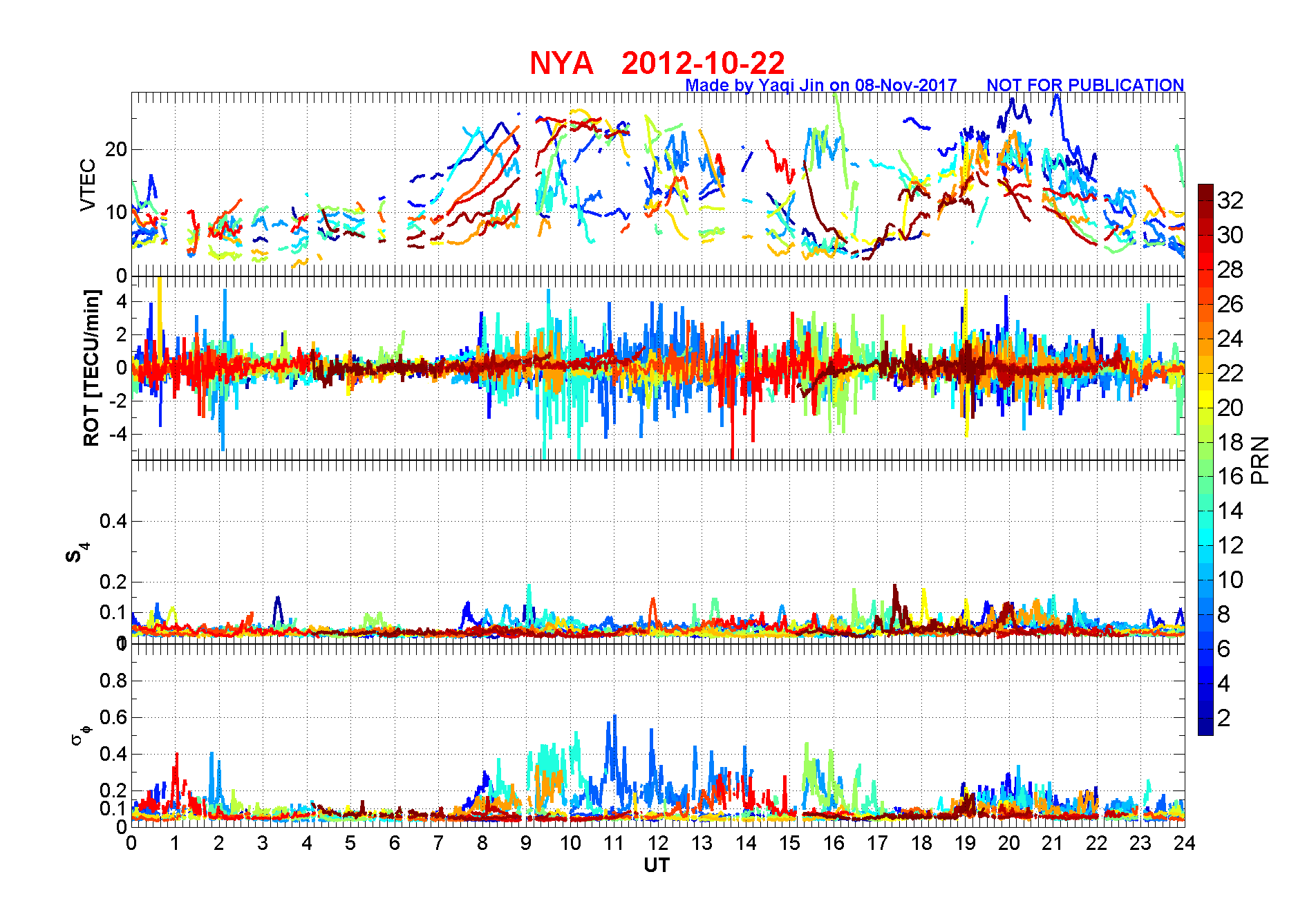Viewport: 1316px width, 919px height.
Task: Click the x-axis tick label 18
Action: 921,843
